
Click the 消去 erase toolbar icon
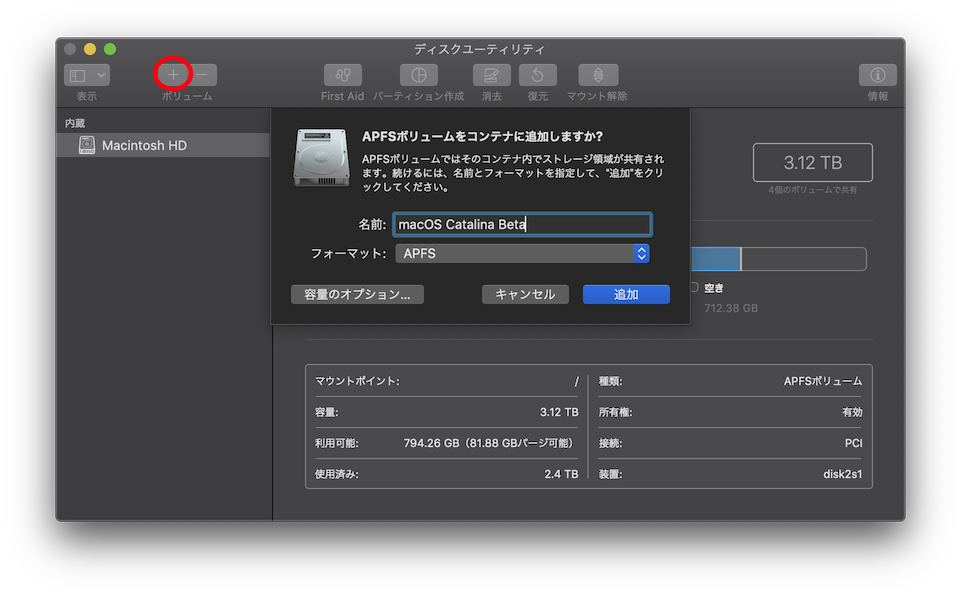[x=492, y=75]
